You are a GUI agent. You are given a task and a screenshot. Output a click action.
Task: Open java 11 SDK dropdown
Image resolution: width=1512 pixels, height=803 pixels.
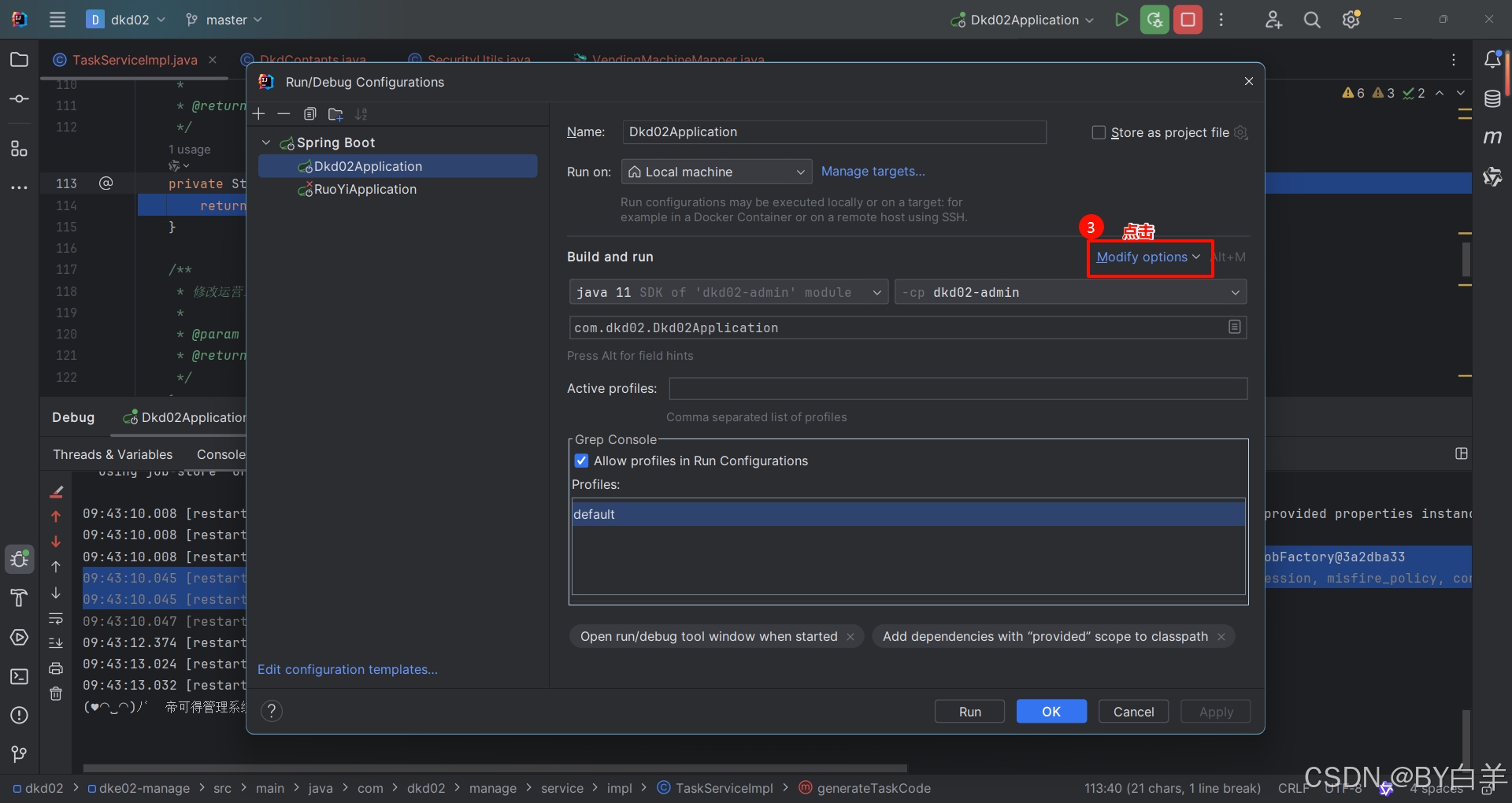point(728,292)
